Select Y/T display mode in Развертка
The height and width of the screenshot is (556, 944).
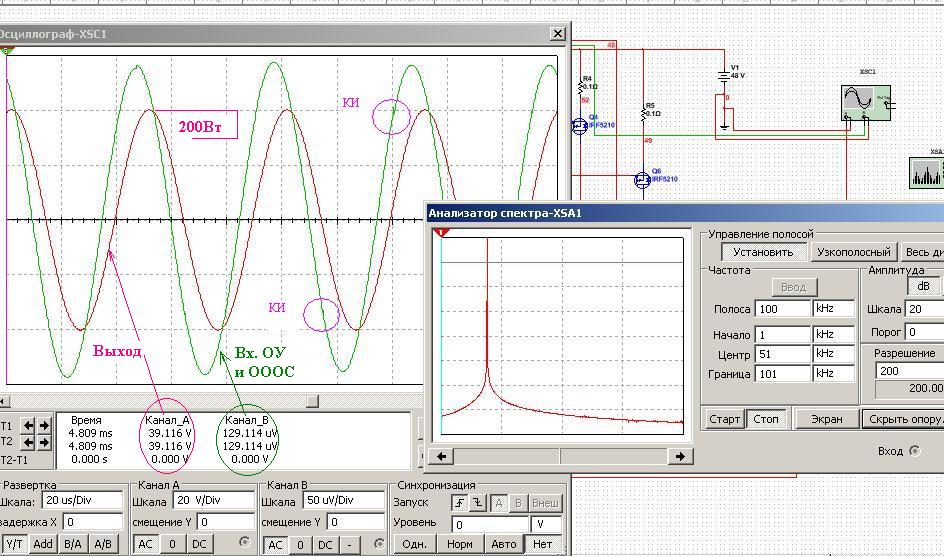coord(14,544)
